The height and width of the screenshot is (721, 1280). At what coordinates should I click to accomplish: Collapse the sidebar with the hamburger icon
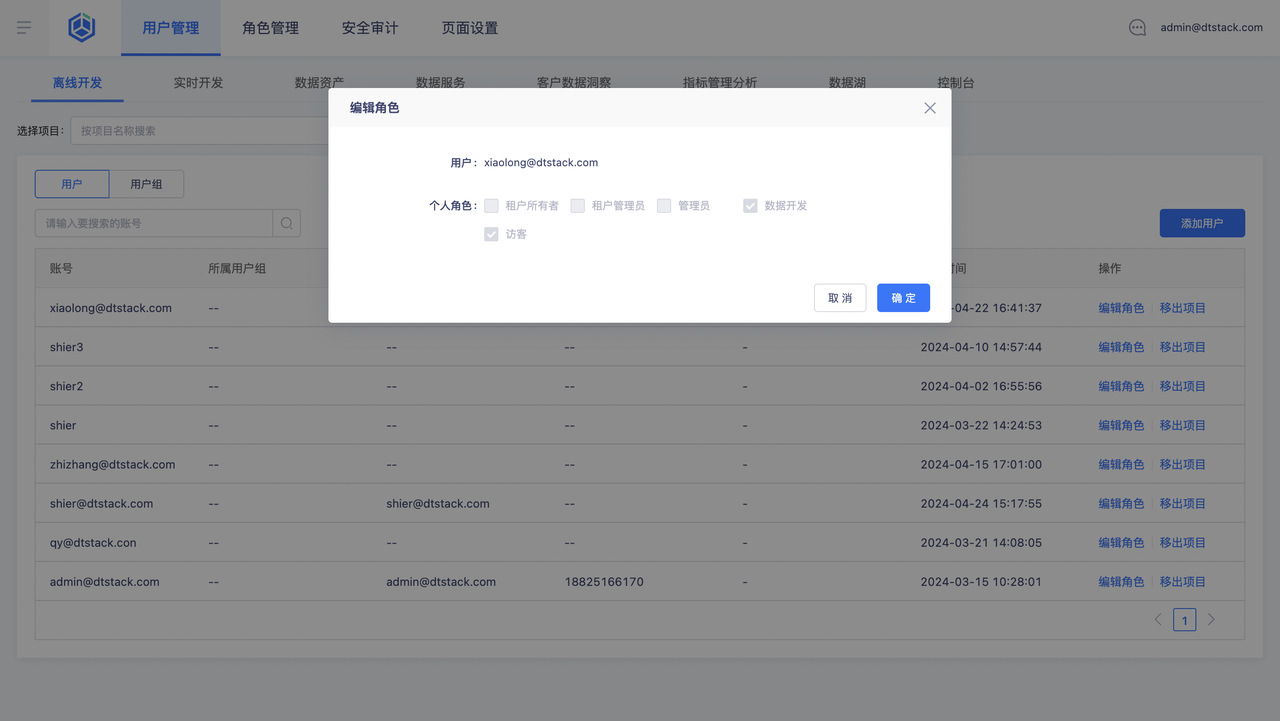24,28
